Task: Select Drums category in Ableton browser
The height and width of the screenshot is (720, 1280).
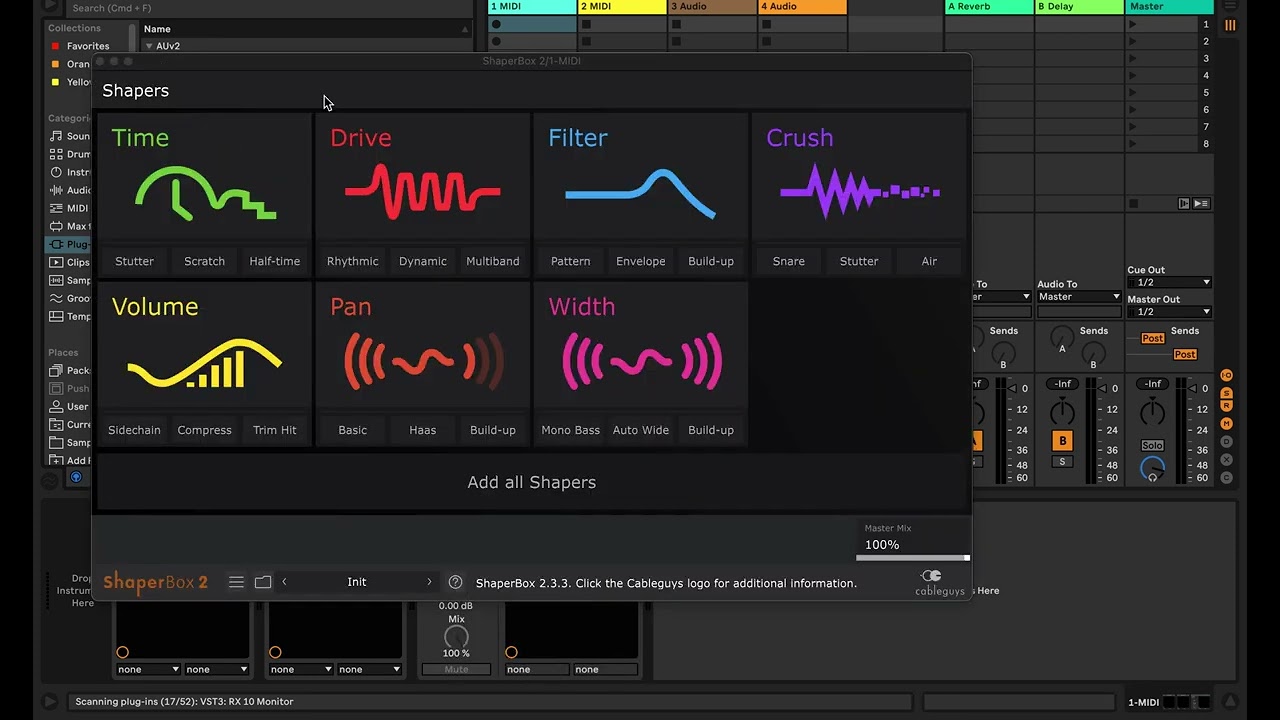Action: click(70, 154)
